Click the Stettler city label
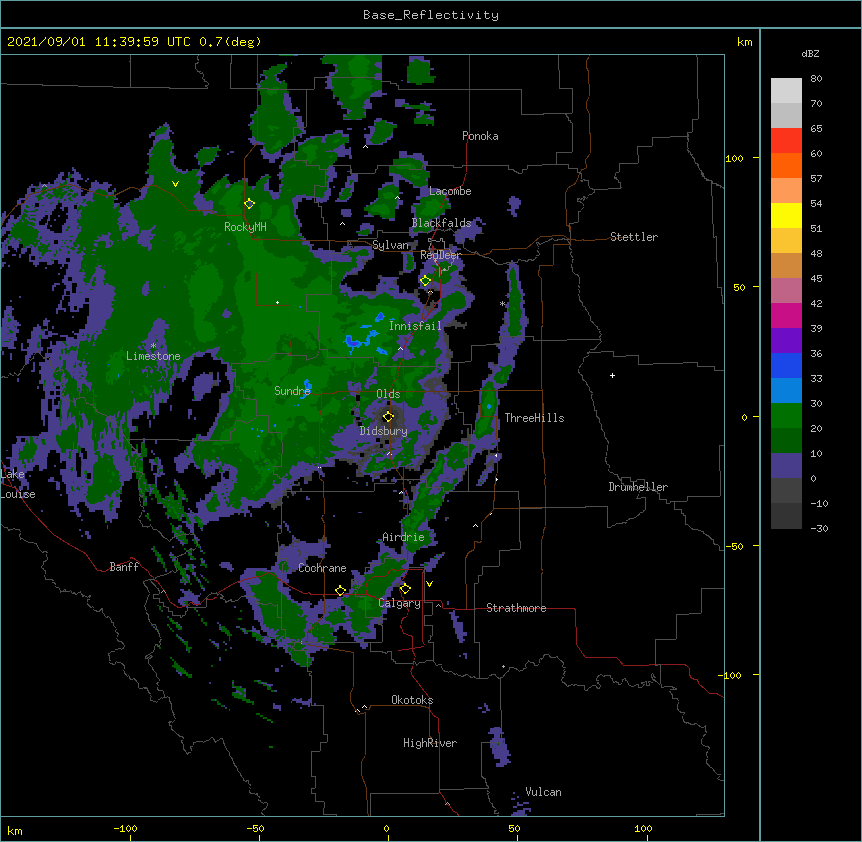 (634, 237)
